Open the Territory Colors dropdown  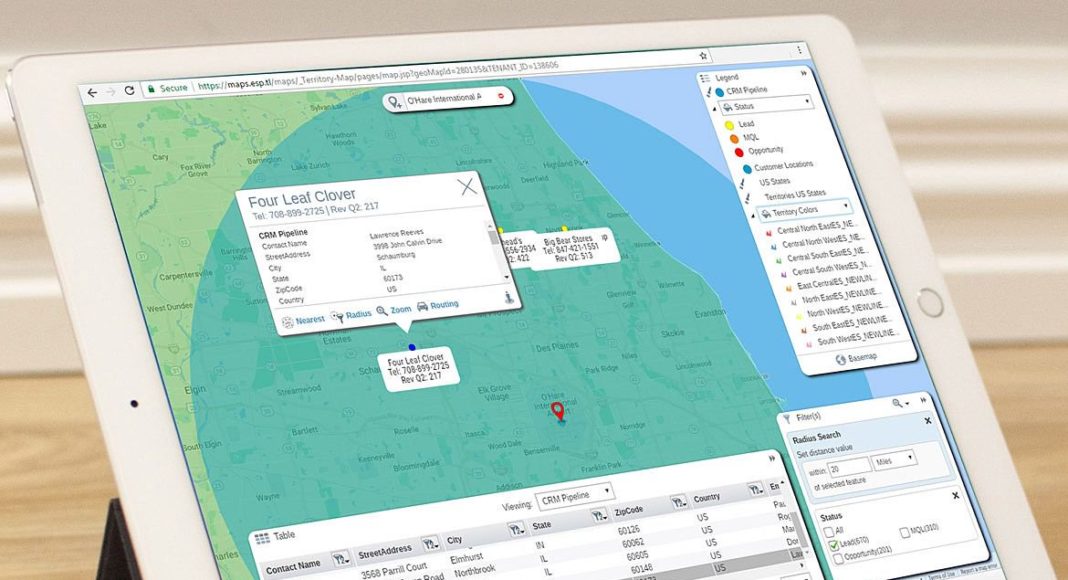click(805, 210)
